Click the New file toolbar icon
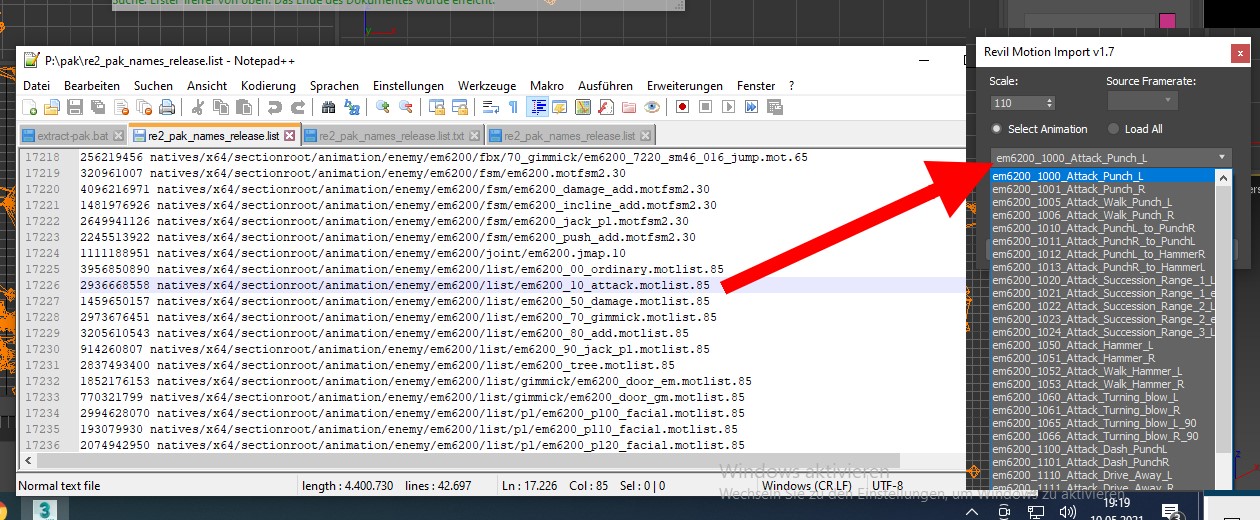1260x520 pixels. point(29,107)
